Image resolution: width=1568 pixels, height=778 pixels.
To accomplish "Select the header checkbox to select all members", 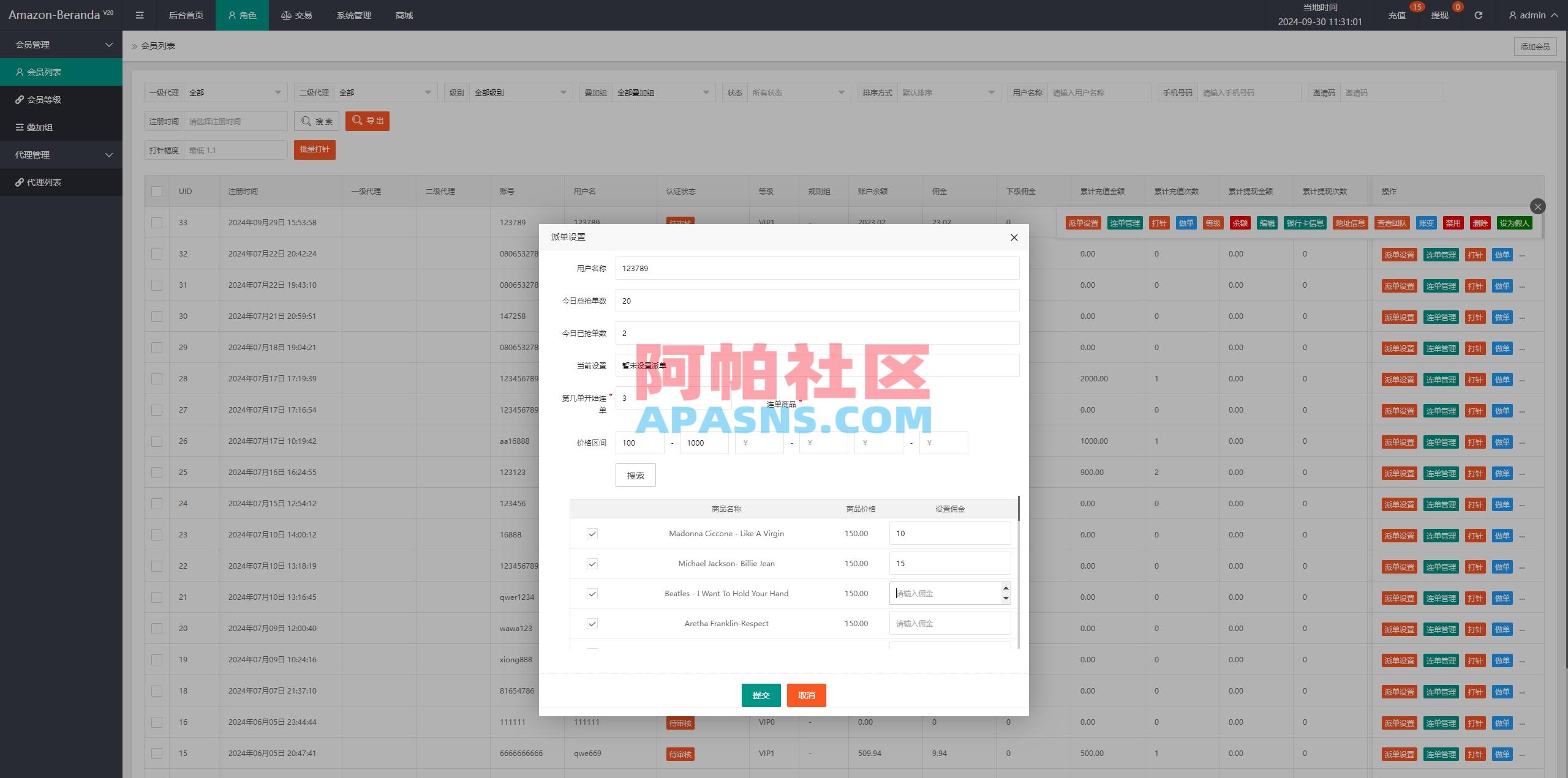I will (156, 191).
